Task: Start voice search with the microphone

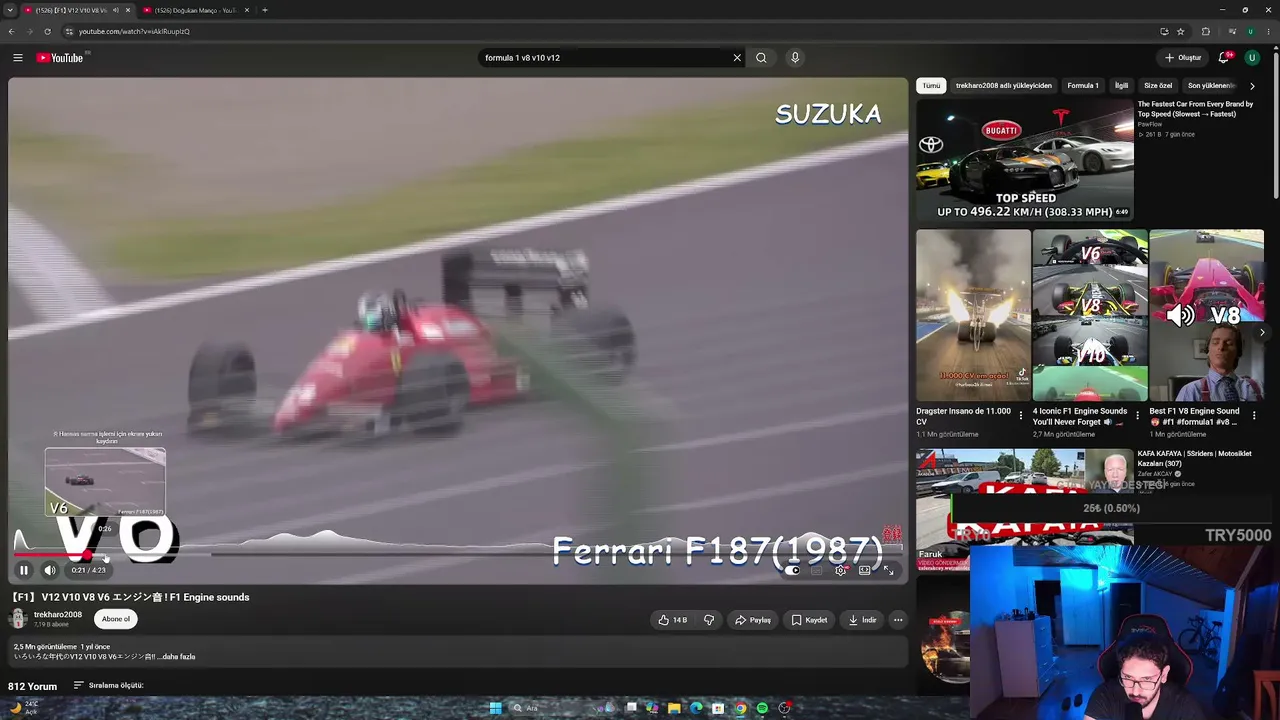Action: (x=795, y=58)
